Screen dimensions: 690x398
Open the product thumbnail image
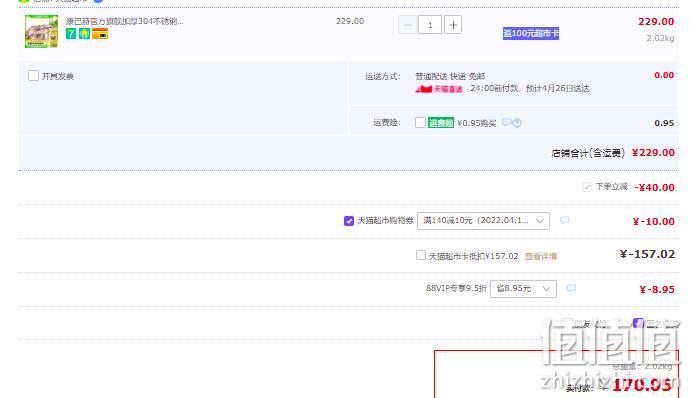[41, 31]
